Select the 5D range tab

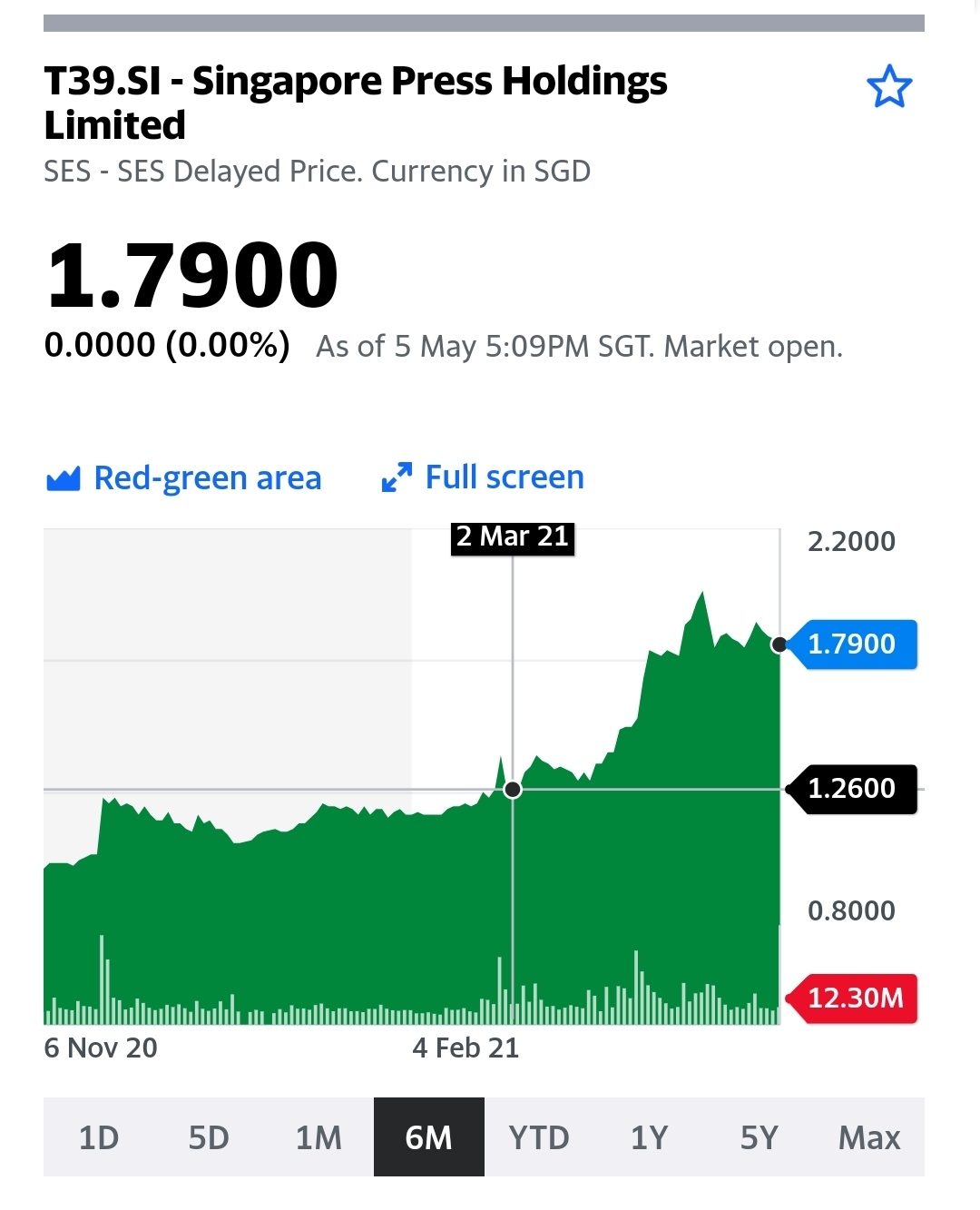(209, 1136)
